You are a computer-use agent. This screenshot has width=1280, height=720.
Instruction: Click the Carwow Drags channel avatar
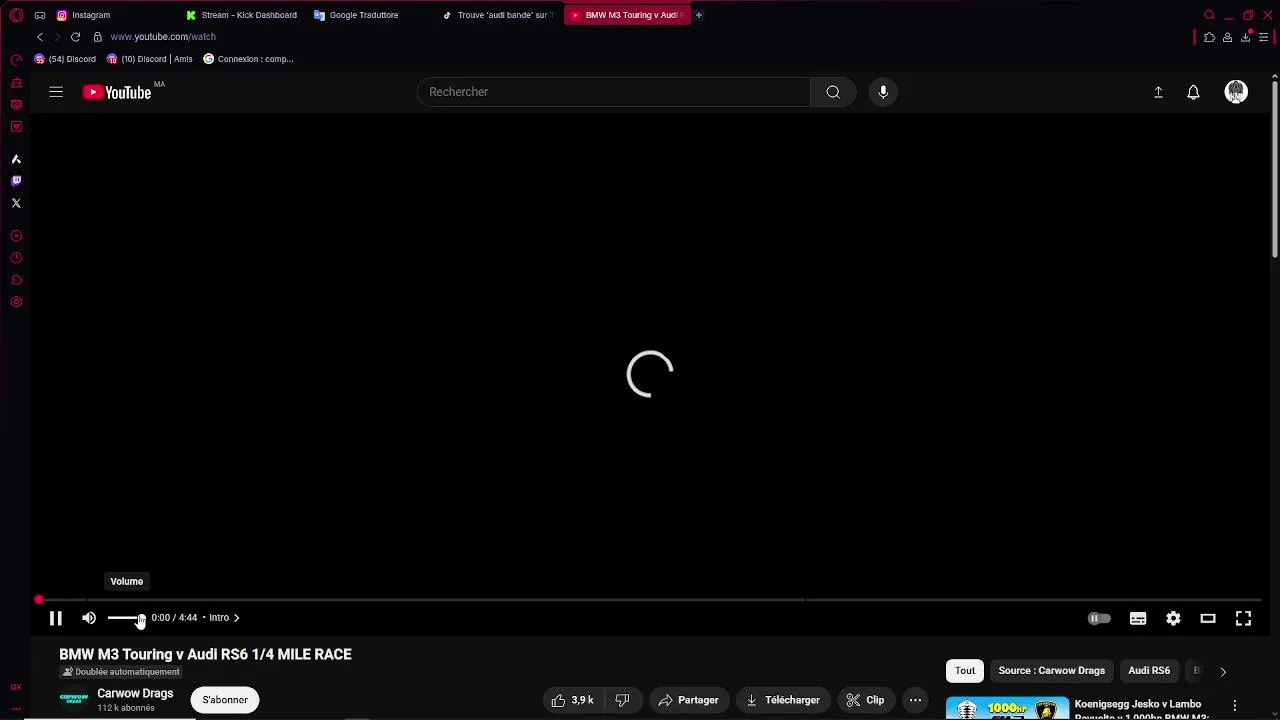[x=74, y=699]
